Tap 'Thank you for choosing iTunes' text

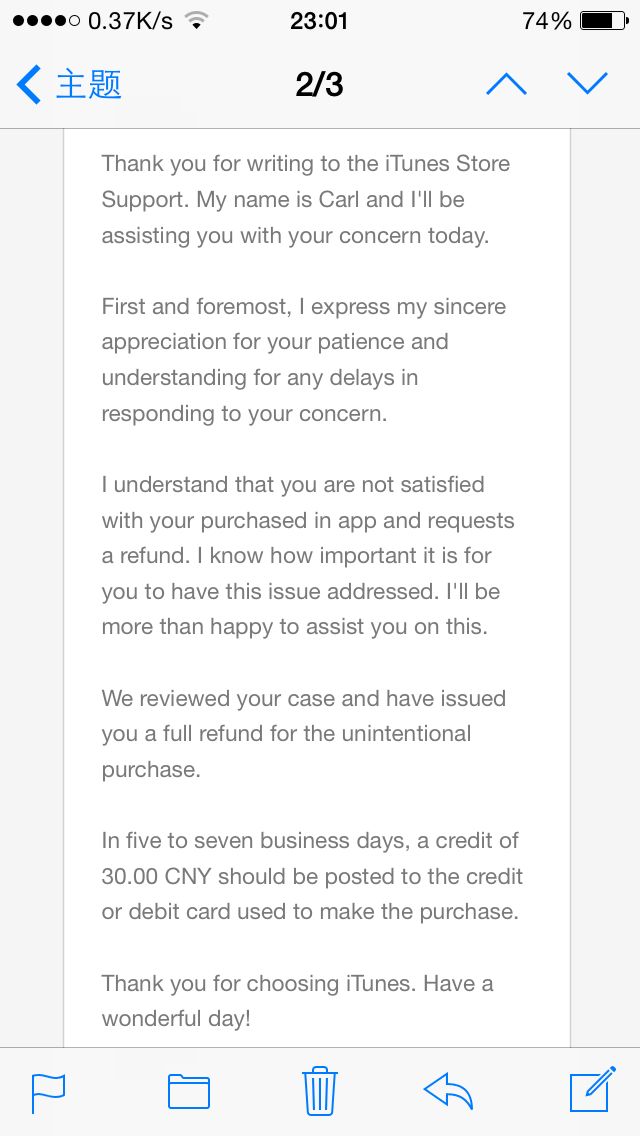[259, 983]
